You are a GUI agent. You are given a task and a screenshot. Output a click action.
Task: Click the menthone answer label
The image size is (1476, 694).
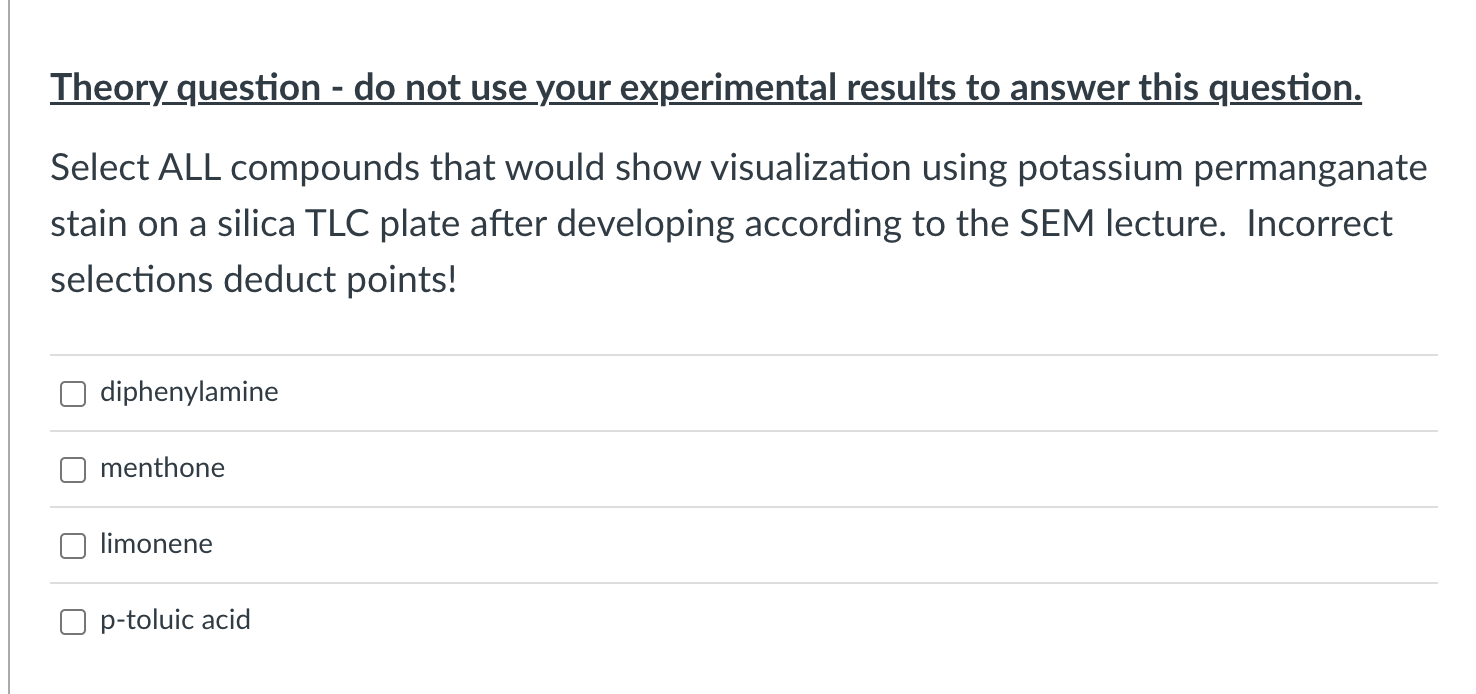click(x=162, y=468)
